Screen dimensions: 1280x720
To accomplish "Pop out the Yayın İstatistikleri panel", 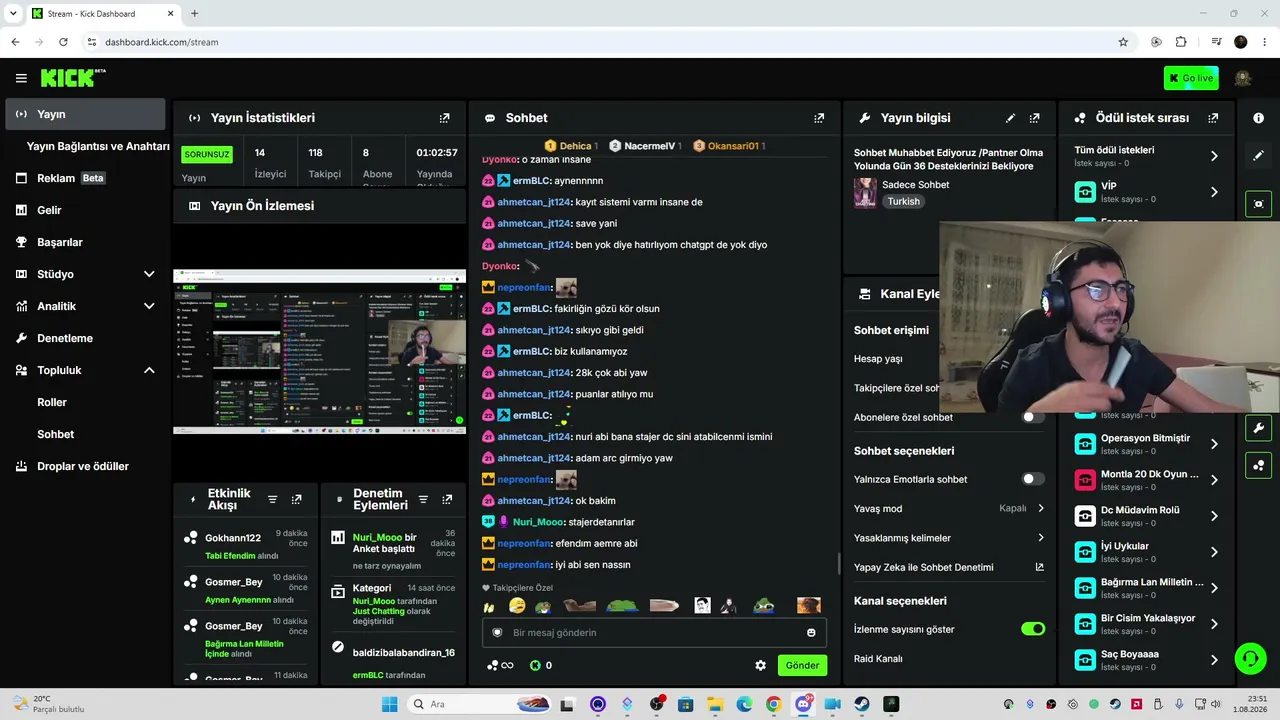I will click(x=444, y=118).
